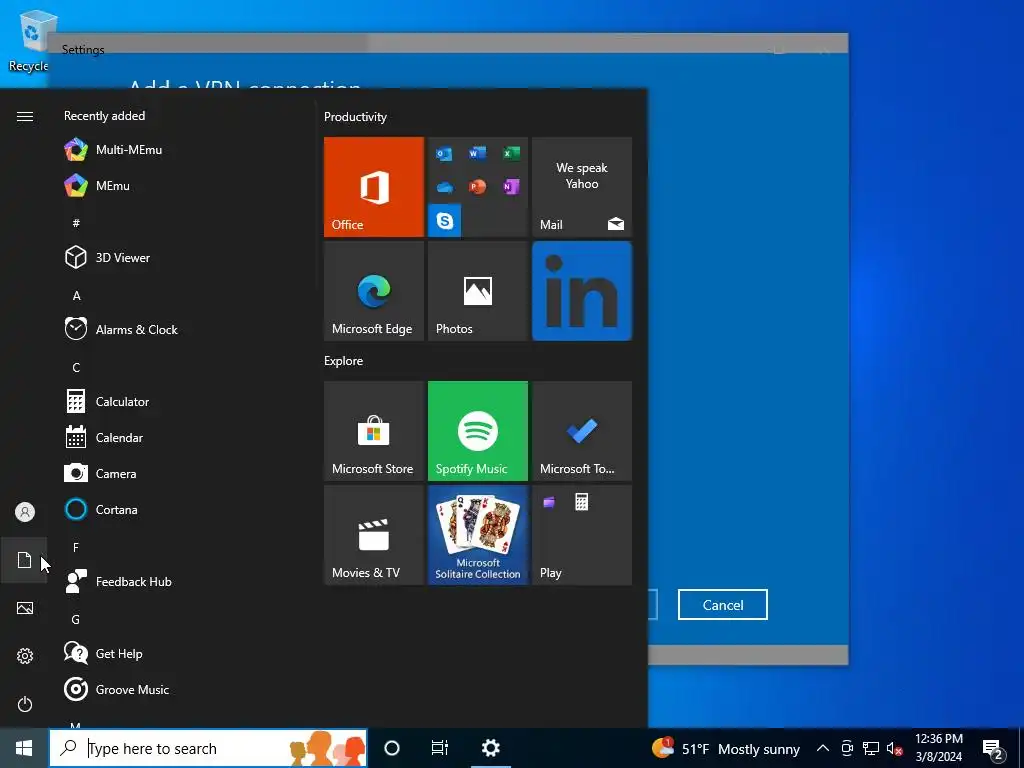Open the Play folder tile
Screen dimensions: 1024x768
[582, 535]
